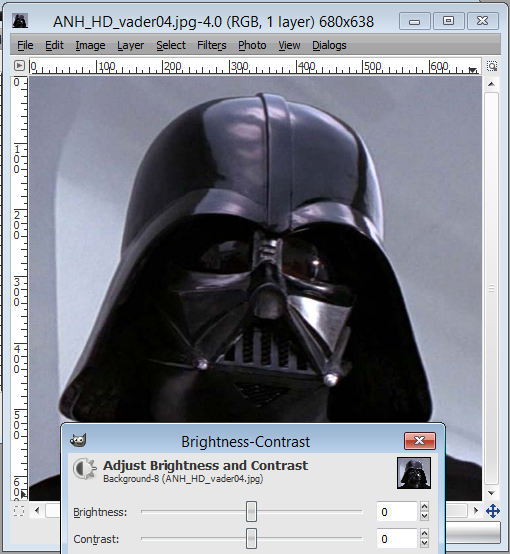Image resolution: width=510 pixels, height=554 pixels.
Task: Toggle the Quick Mask icon at bottom left
Action: 19,511
